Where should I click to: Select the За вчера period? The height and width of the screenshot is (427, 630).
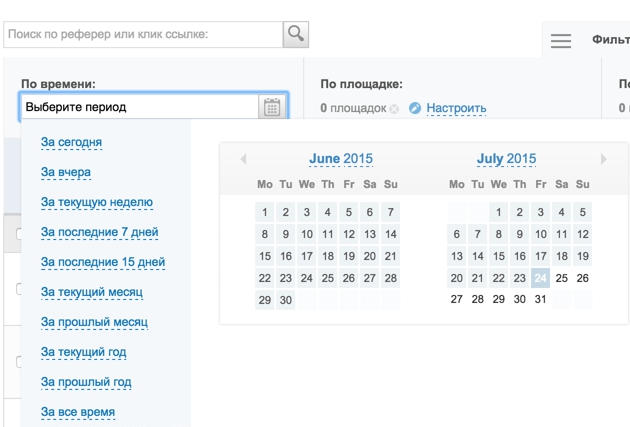[x=66, y=172]
